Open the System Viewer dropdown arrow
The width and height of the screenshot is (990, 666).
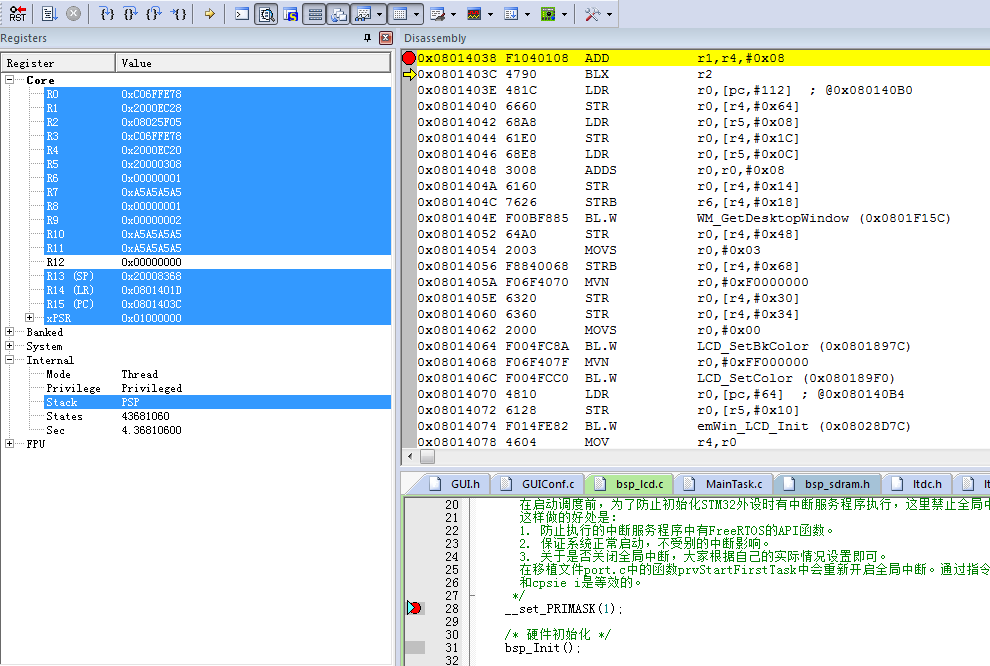click(564, 14)
